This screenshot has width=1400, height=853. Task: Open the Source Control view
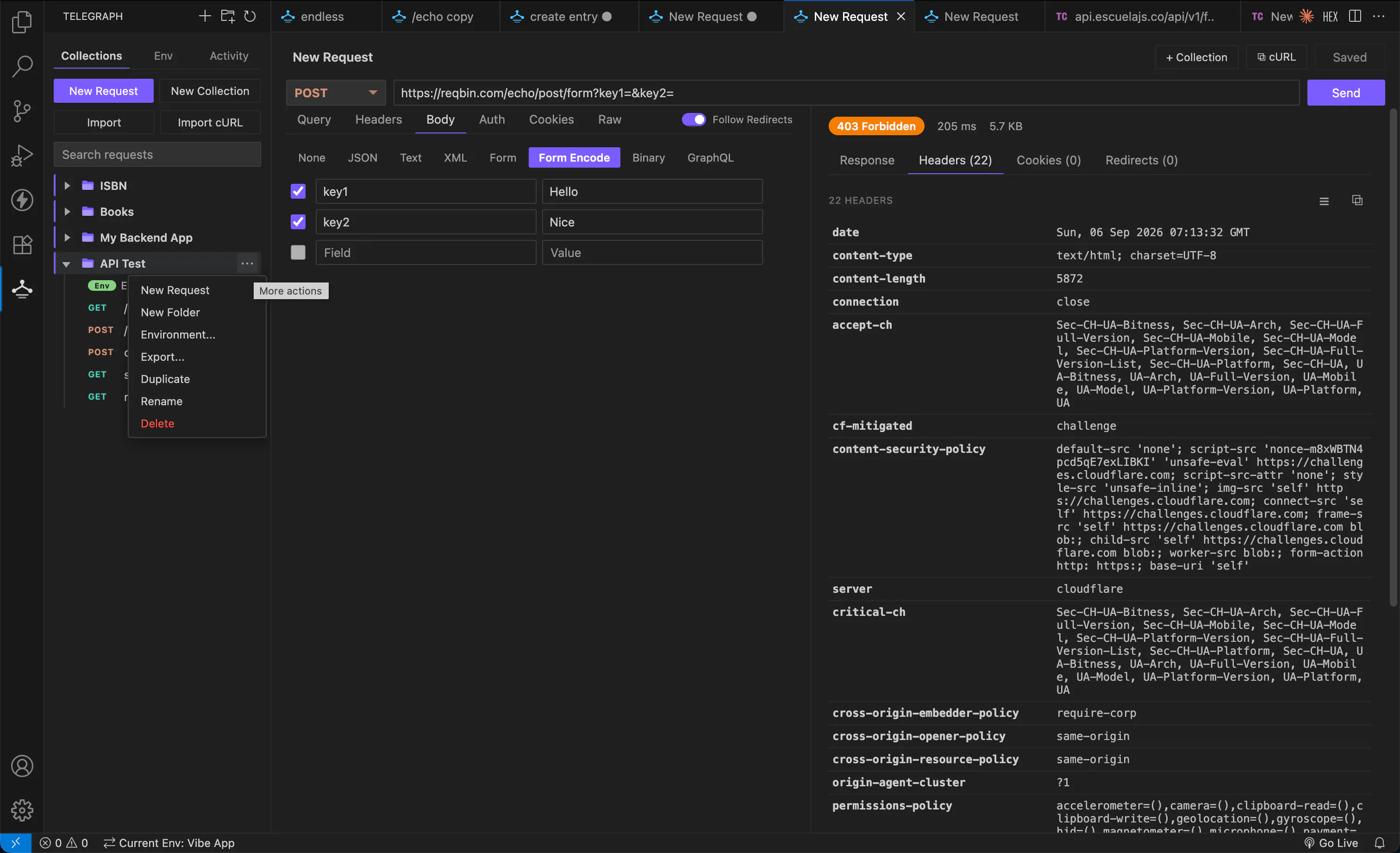pos(22,111)
